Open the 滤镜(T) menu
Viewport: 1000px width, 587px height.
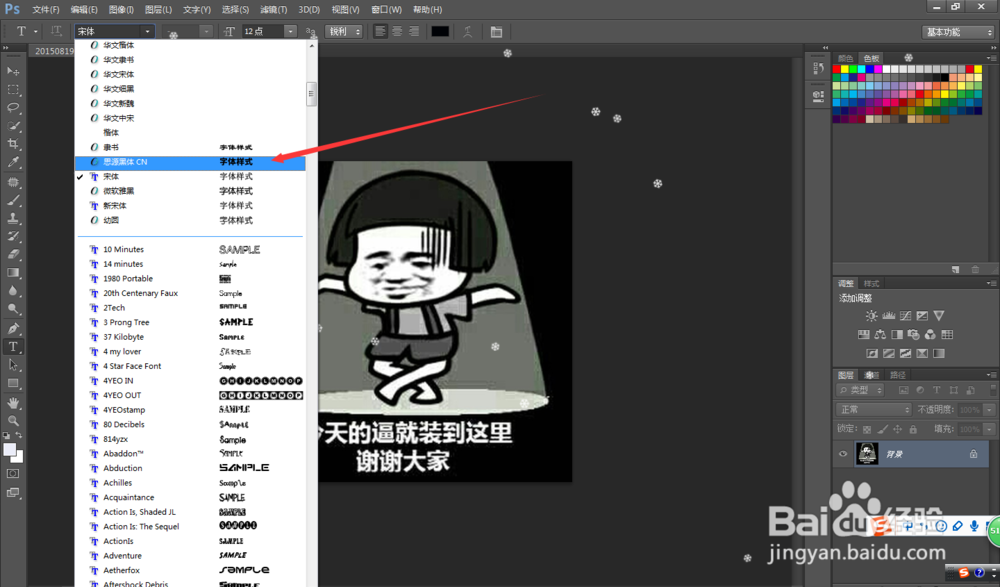point(273,10)
